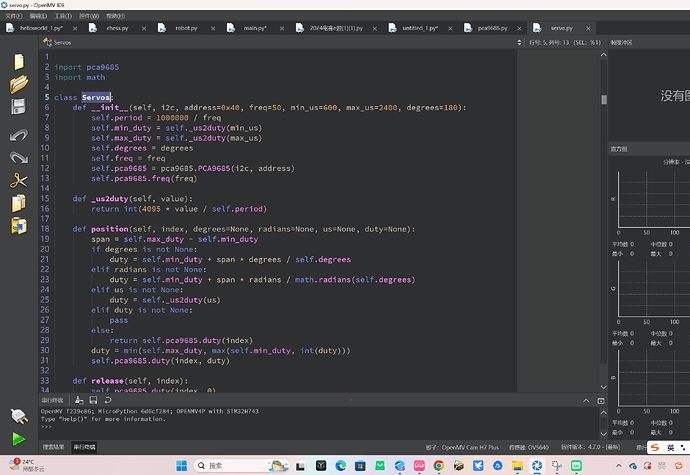690x475 pixels.
Task: Open the 文件 (File) menu
Action: 14,16
